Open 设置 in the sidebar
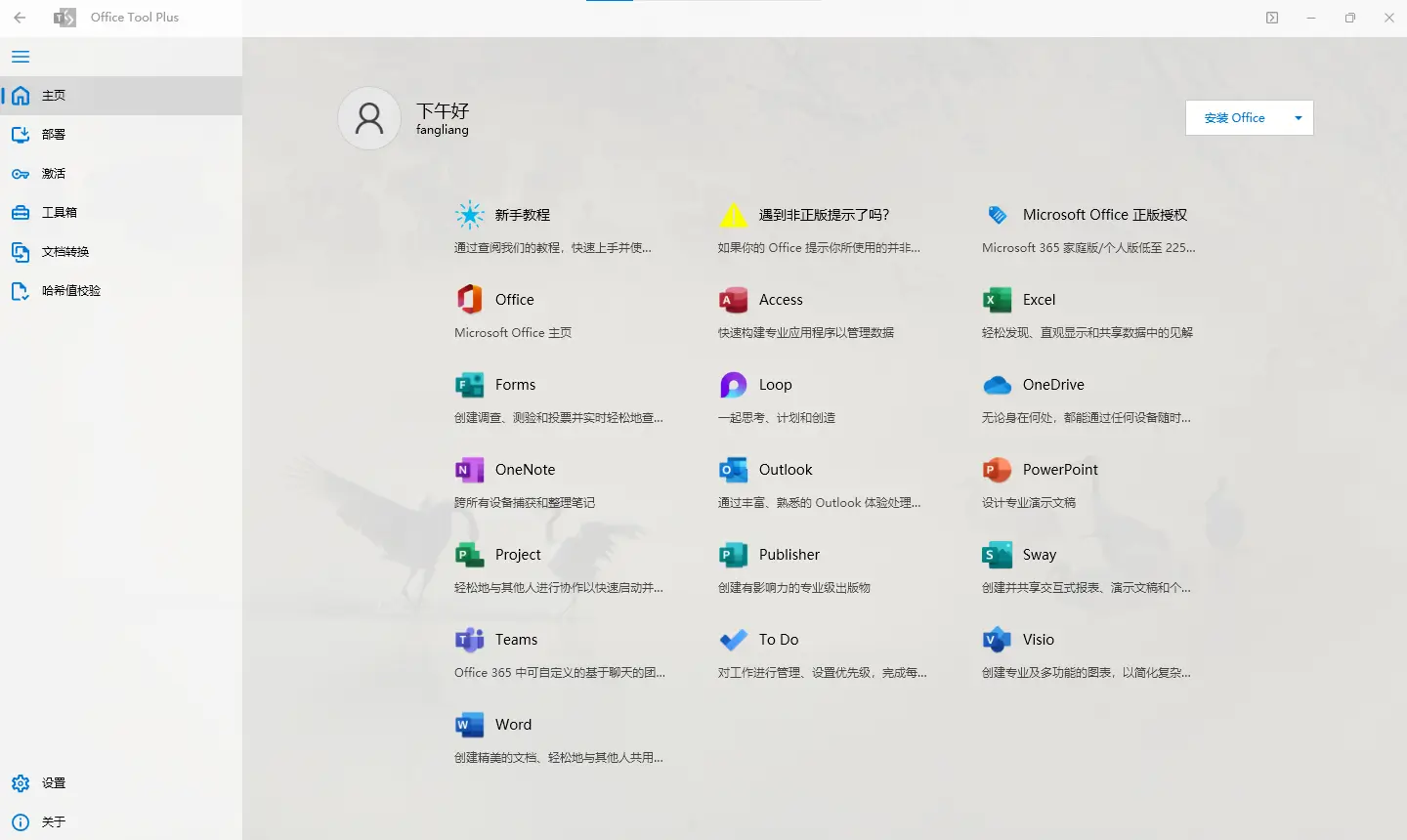The width and height of the screenshot is (1407, 840). click(x=54, y=783)
